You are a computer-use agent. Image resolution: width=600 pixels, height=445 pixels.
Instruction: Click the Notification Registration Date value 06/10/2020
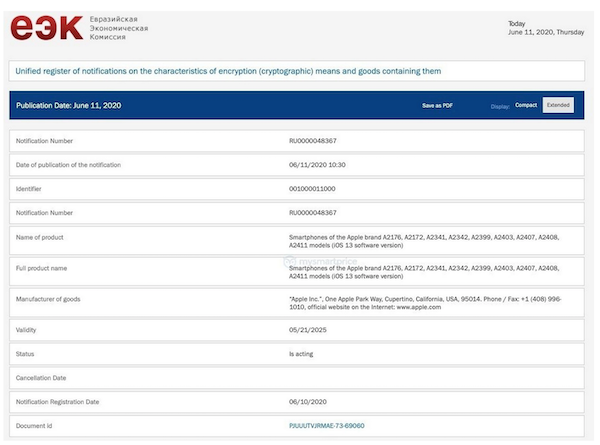(x=306, y=402)
